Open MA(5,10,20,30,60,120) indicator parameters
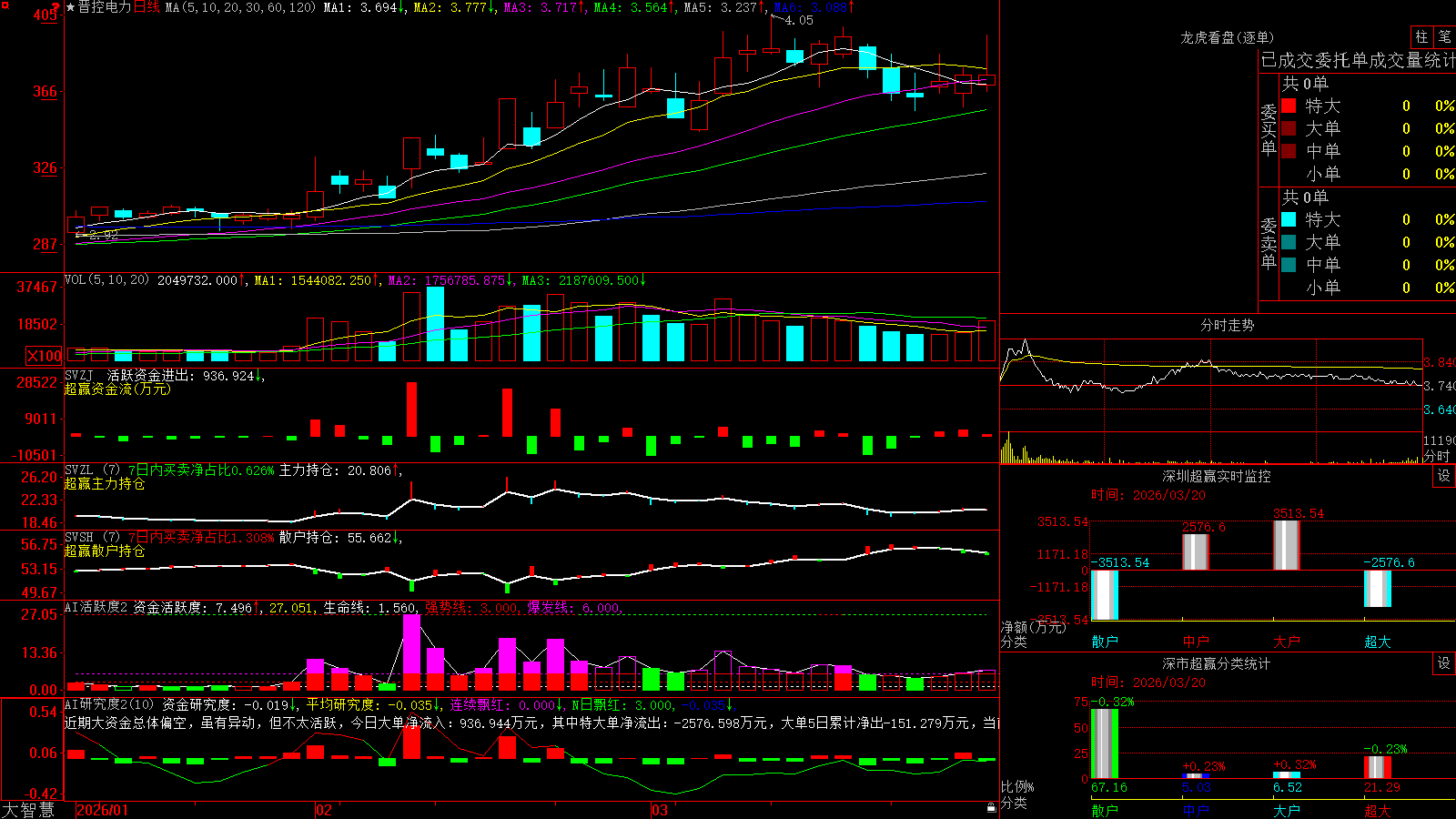This screenshot has width=1456, height=819. [x=240, y=7]
